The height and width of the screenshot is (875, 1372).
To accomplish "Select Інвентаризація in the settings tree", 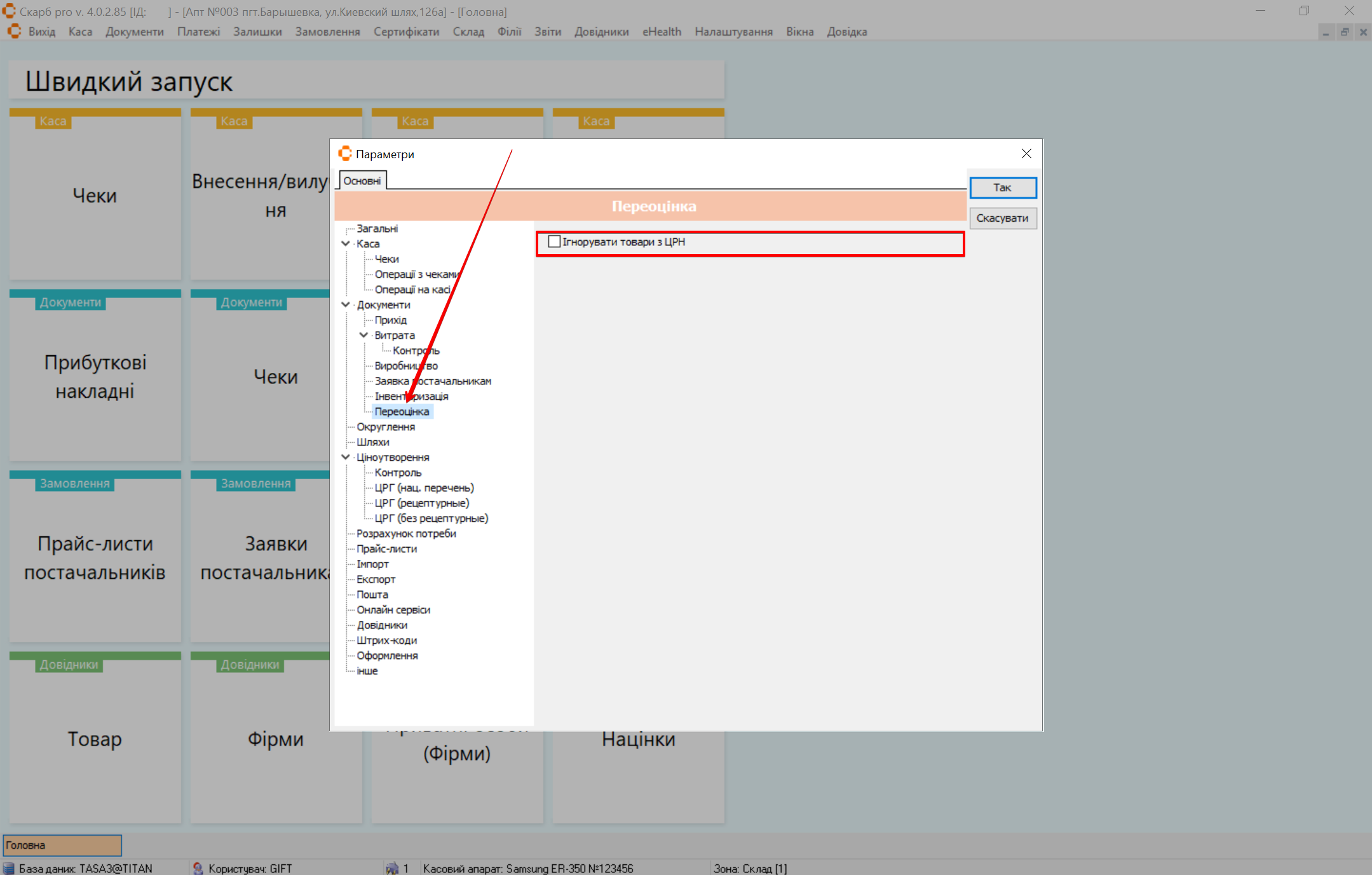I will click(x=411, y=396).
